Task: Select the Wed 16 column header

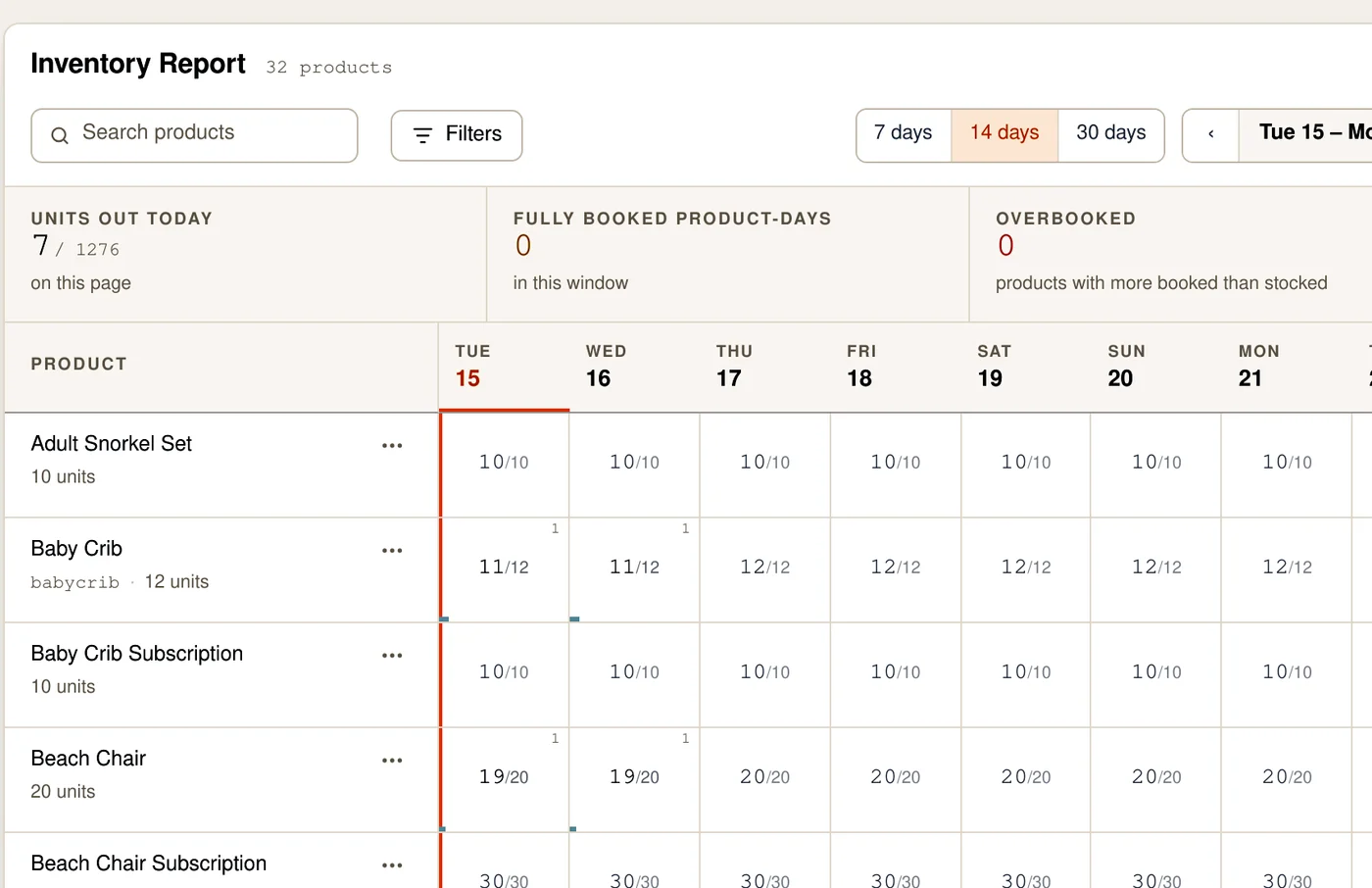Action: [x=634, y=367]
